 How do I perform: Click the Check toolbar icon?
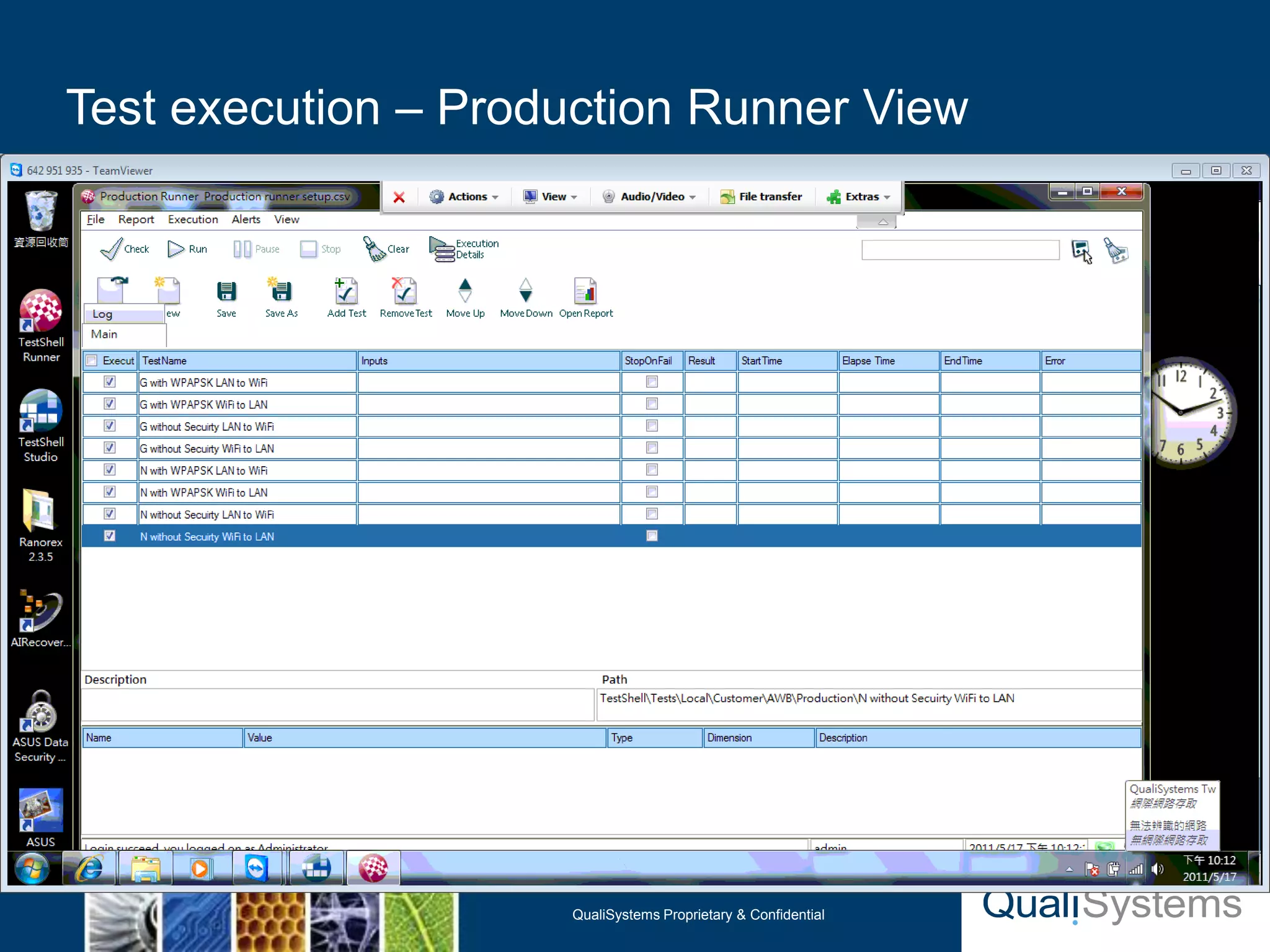pyautogui.click(x=125, y=249)
